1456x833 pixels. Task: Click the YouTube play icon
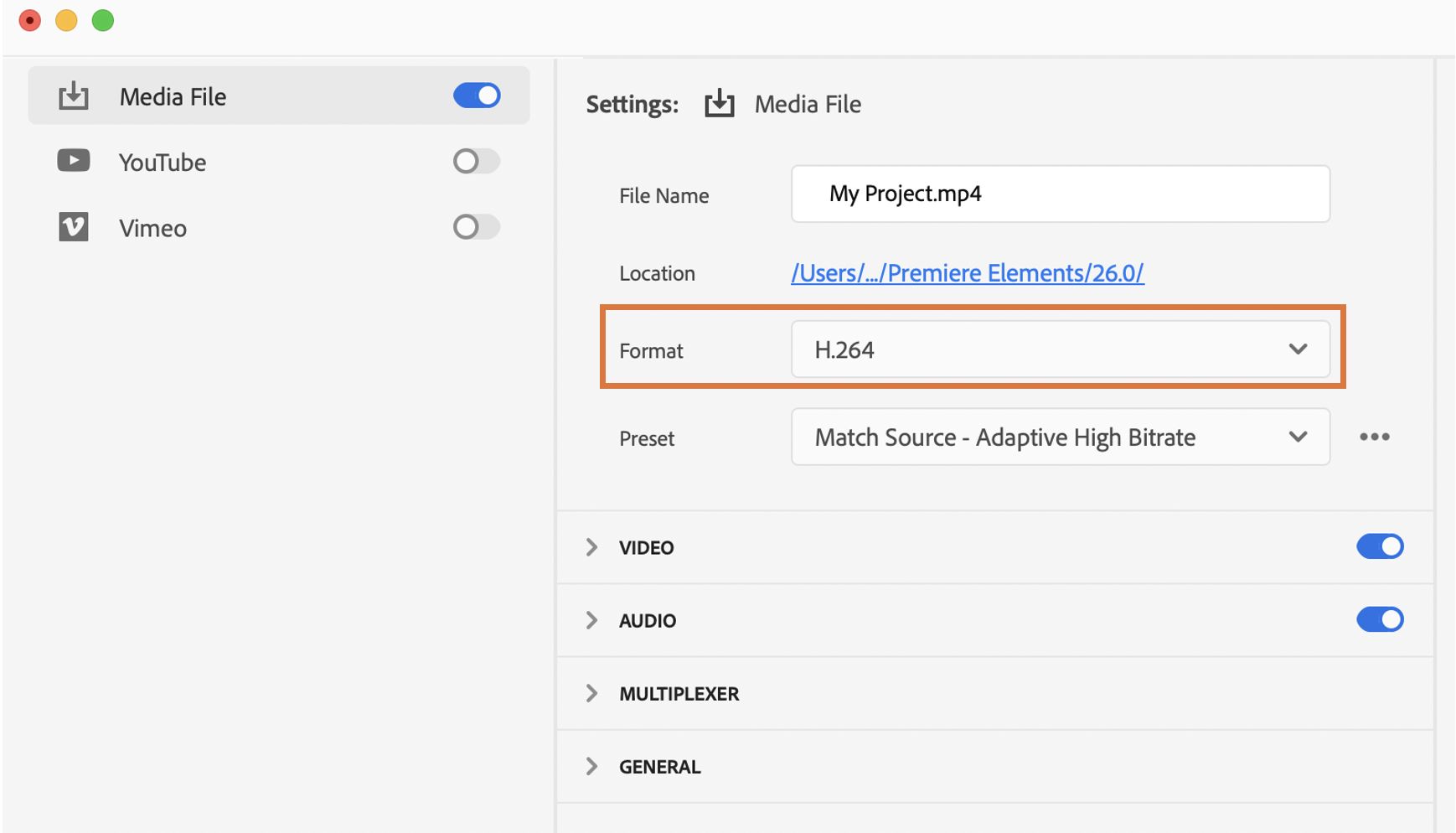point(74,161)
